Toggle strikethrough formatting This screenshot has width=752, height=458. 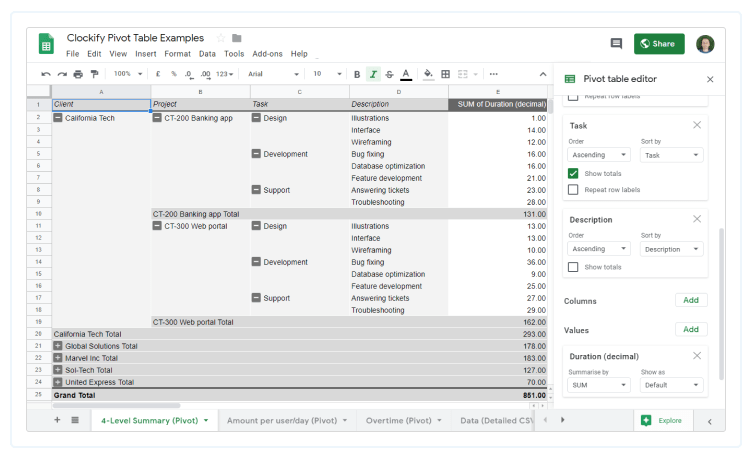(389, 74)
